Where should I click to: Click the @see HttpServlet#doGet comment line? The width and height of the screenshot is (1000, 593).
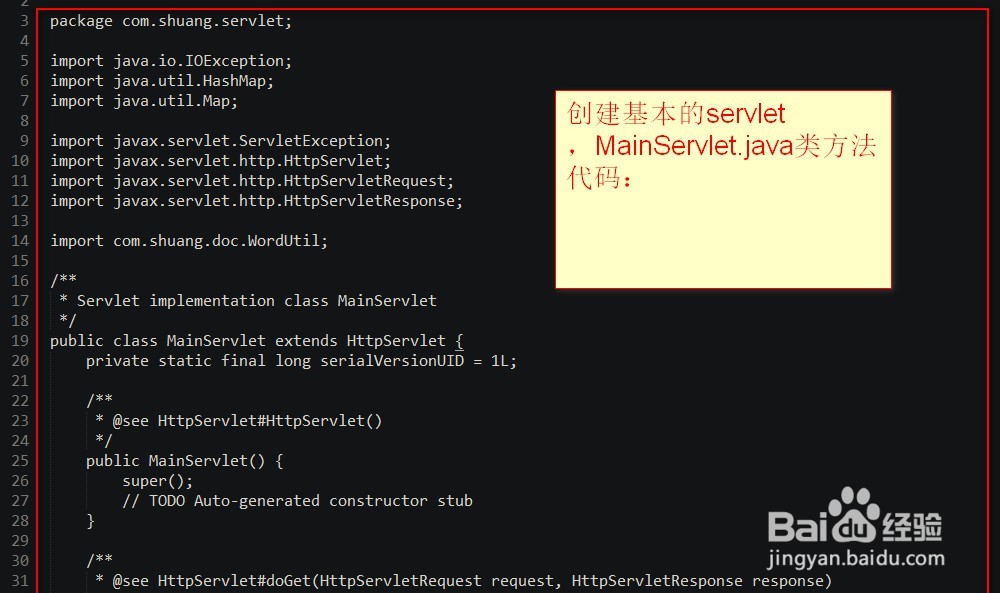[x=463, y=581]
